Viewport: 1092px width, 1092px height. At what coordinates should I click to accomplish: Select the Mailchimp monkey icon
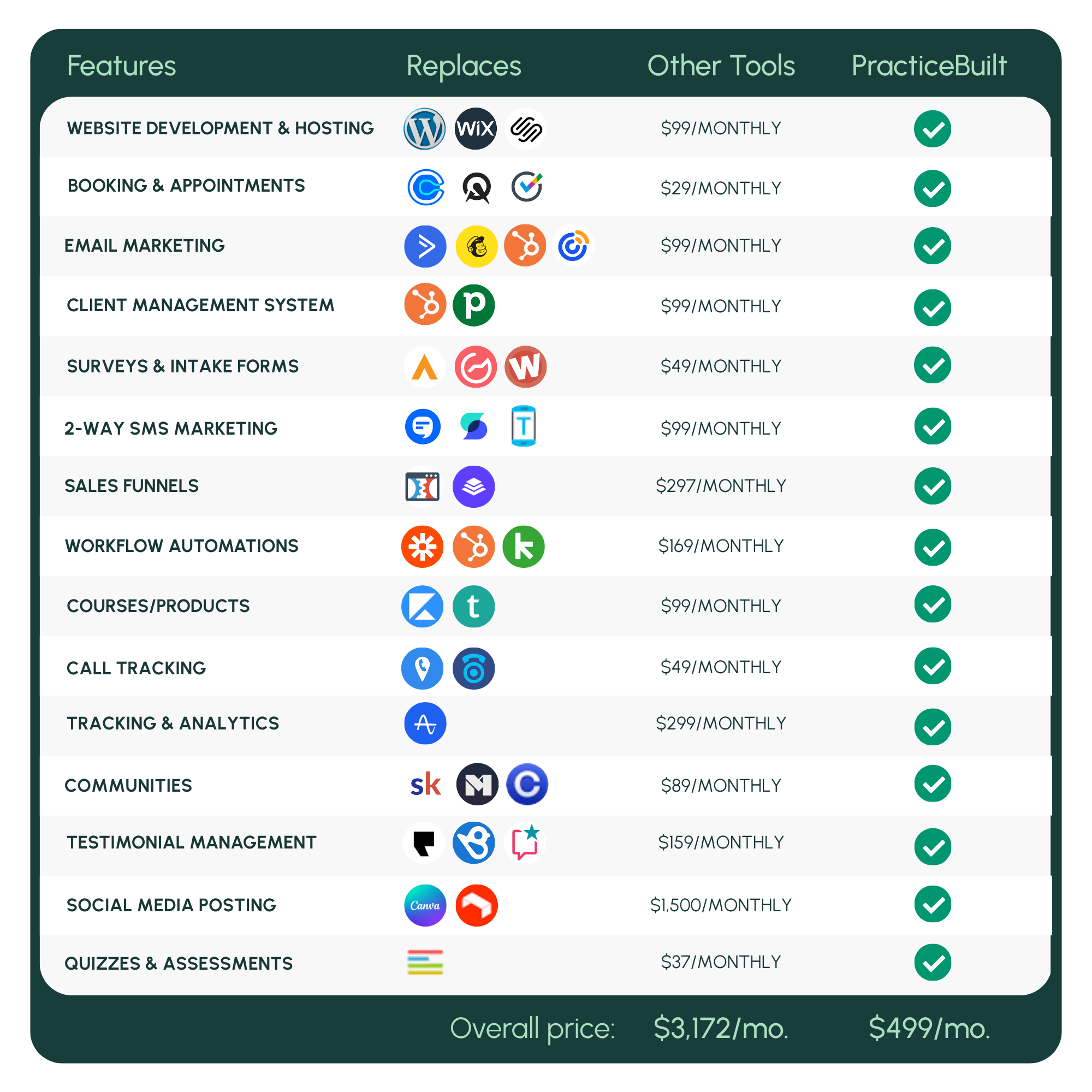click(477, 246)
